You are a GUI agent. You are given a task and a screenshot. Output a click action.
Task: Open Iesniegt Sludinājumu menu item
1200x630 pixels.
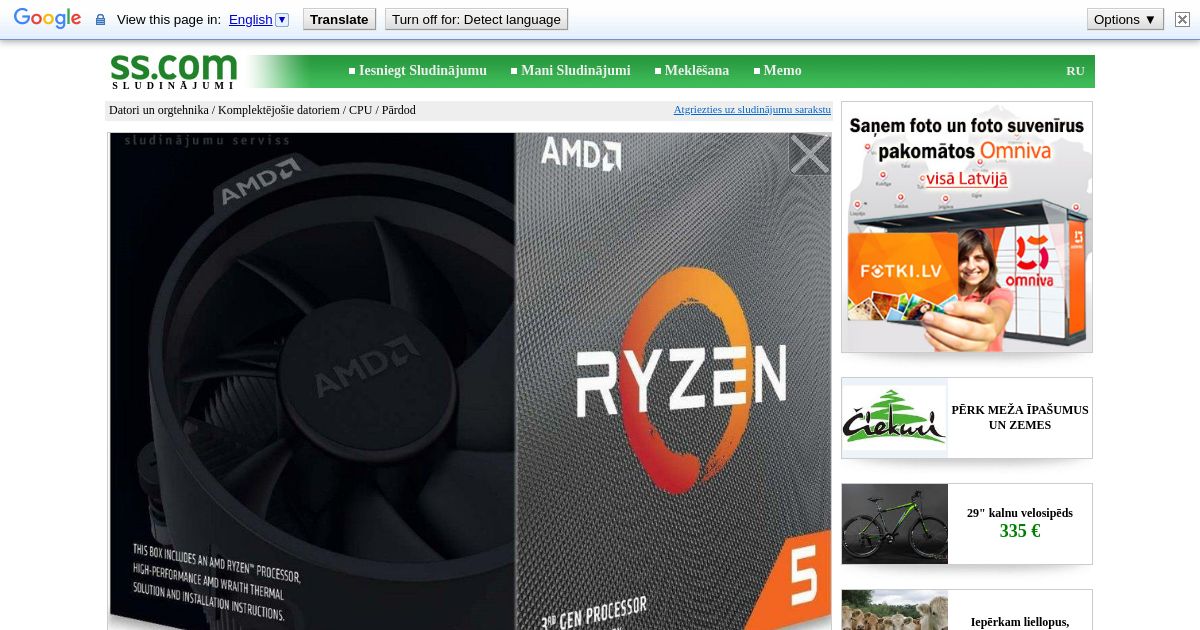[423, 71]
